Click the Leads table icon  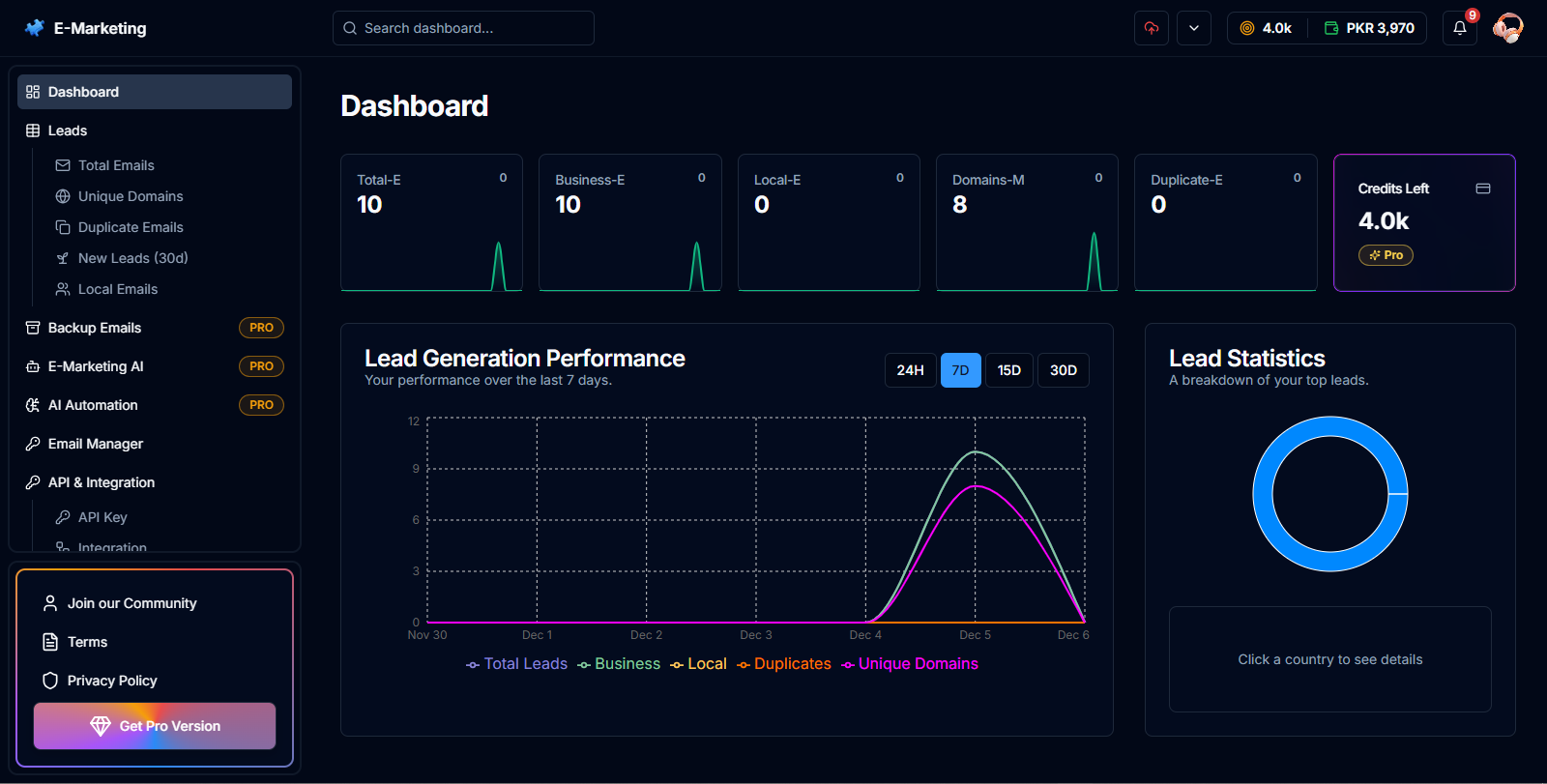[x=33, y=131]
